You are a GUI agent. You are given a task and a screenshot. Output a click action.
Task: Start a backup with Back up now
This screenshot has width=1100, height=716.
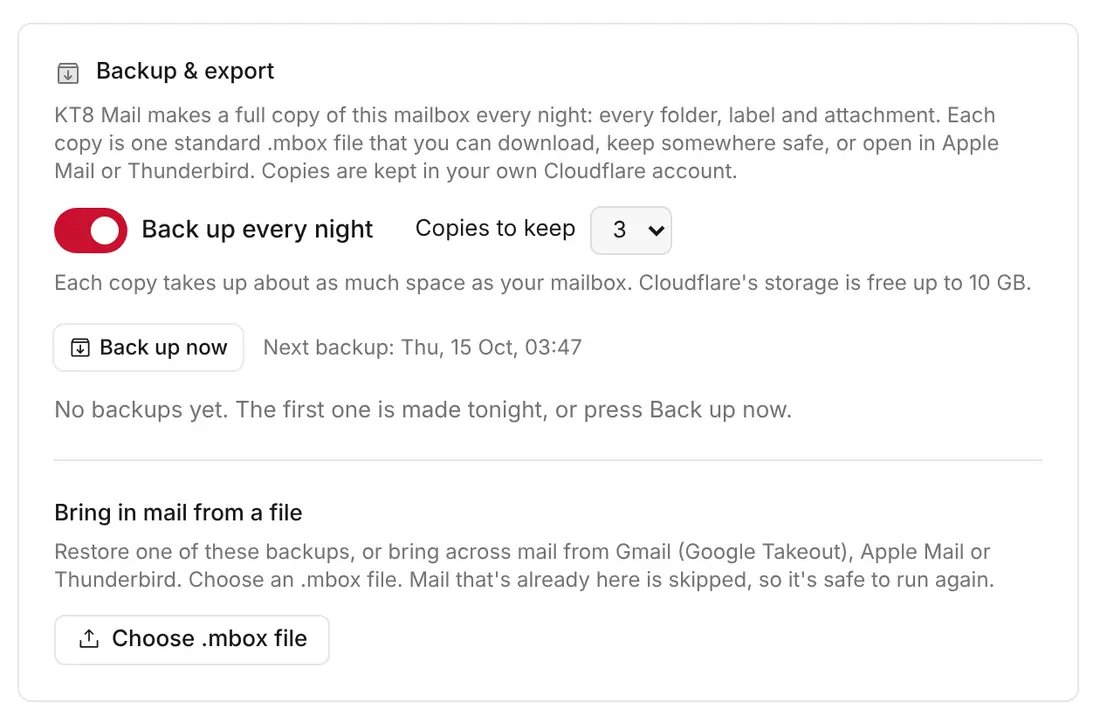click(x=149, y=347)
